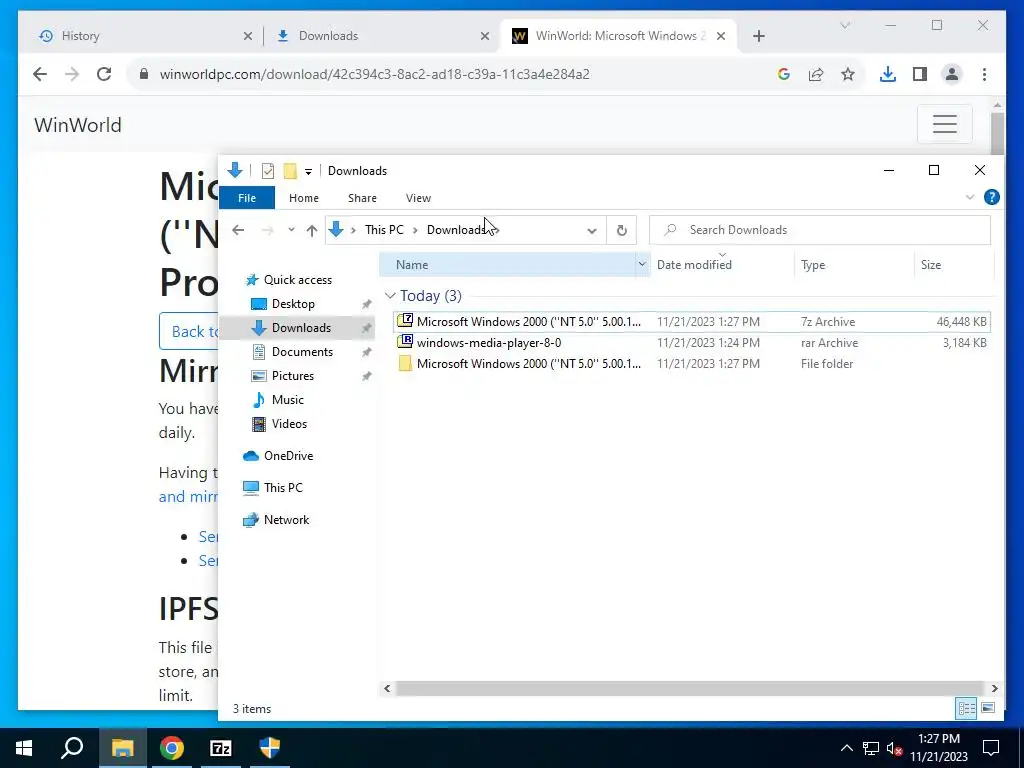Click This PC in the address breadcrumb

tap(384, 230)
